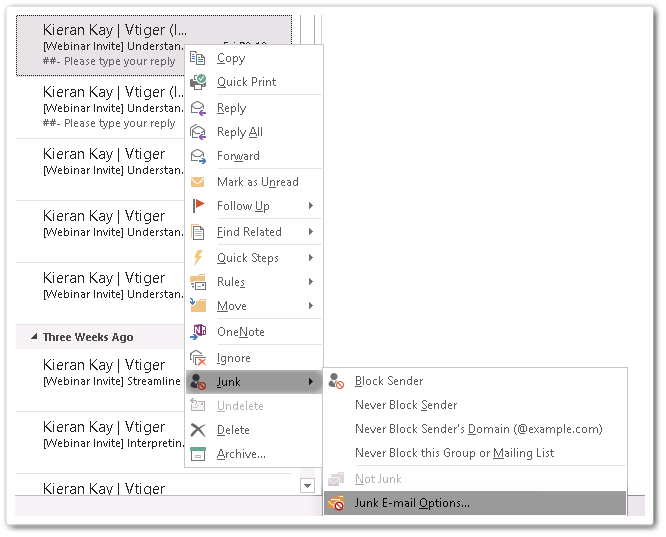This screenshot has width=666, height=537.
Task: Choose Reply in the context menu
Action: click(x=254, y=108)
